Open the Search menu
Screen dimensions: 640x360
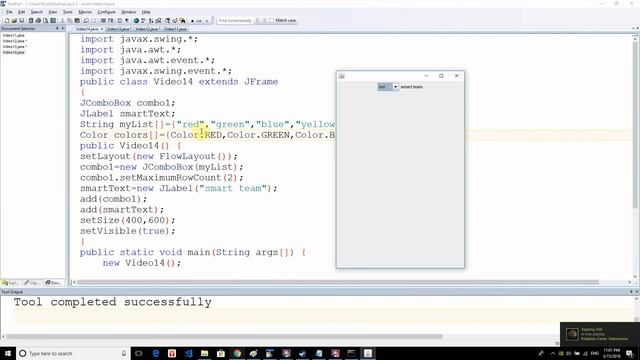(36, 12)
